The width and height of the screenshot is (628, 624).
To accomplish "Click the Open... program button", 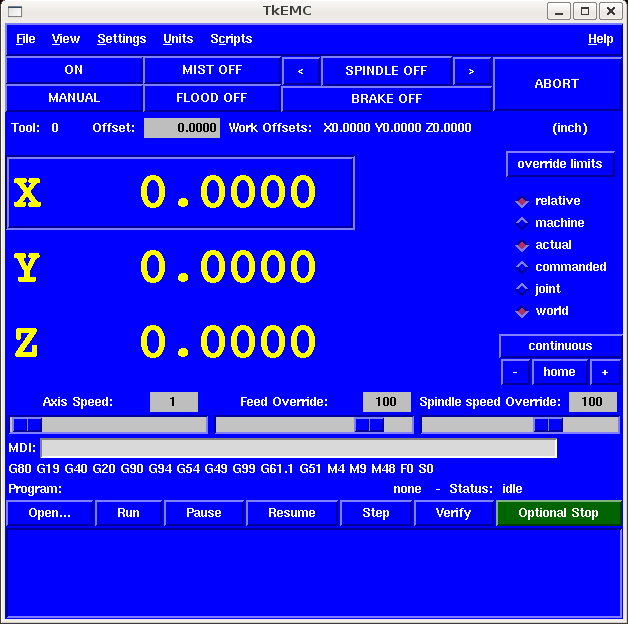I will 50,513.
